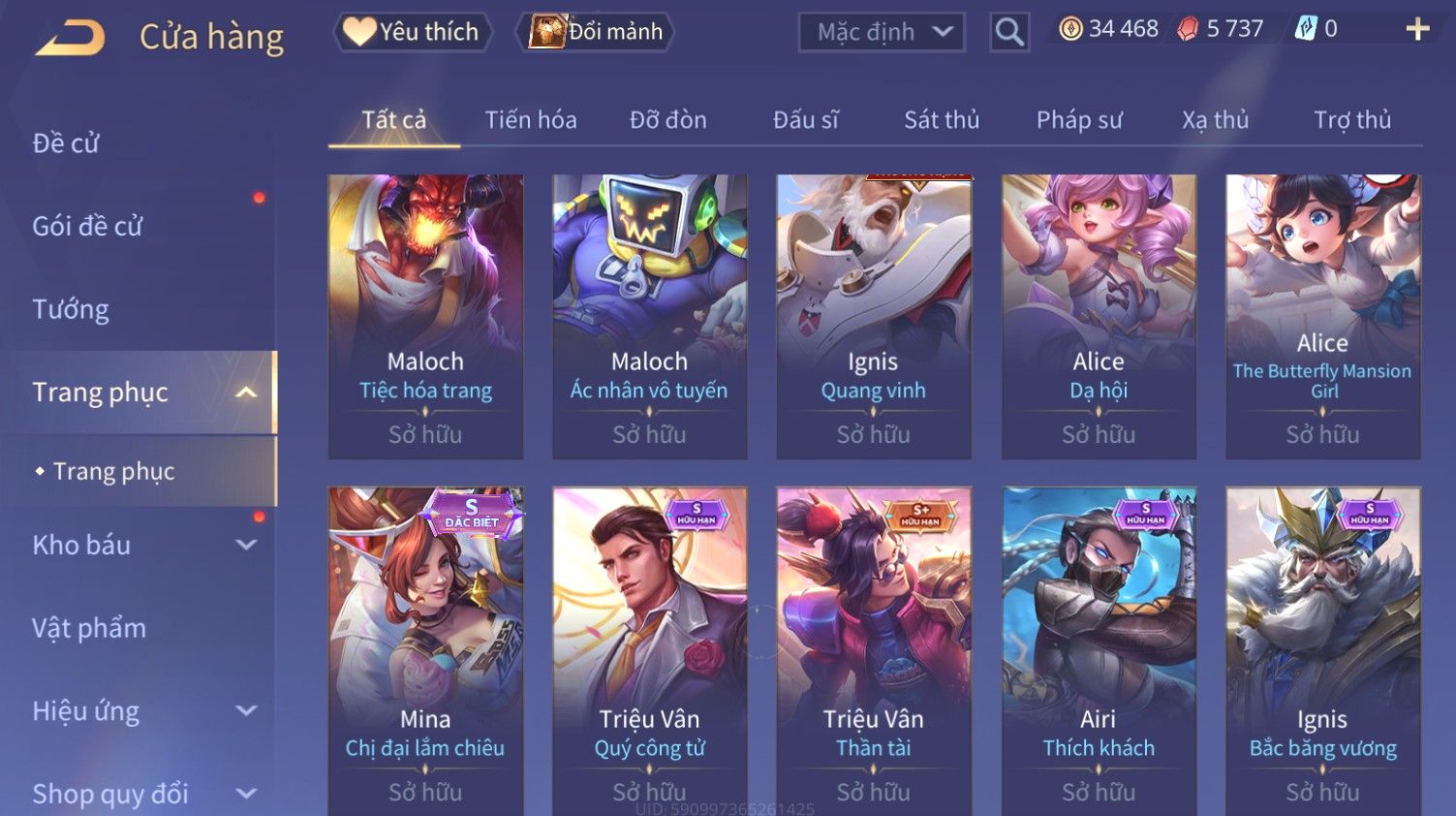Image resolution: width=1456 pixels, height=816 pixels.
Task: Open the Mặc định sort dropdown
Action: coord(882,32)
